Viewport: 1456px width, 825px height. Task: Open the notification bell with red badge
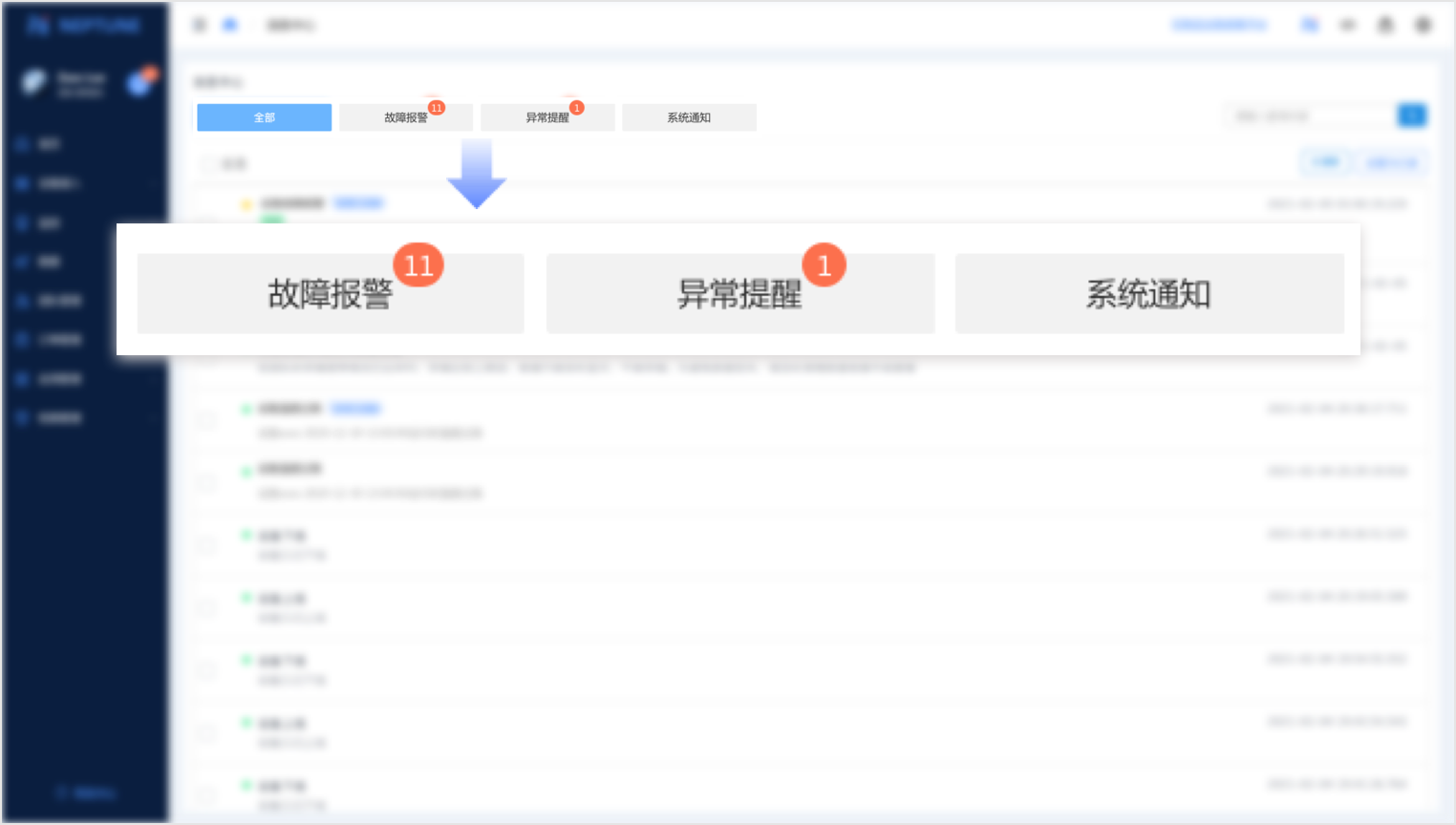(141, 83)
